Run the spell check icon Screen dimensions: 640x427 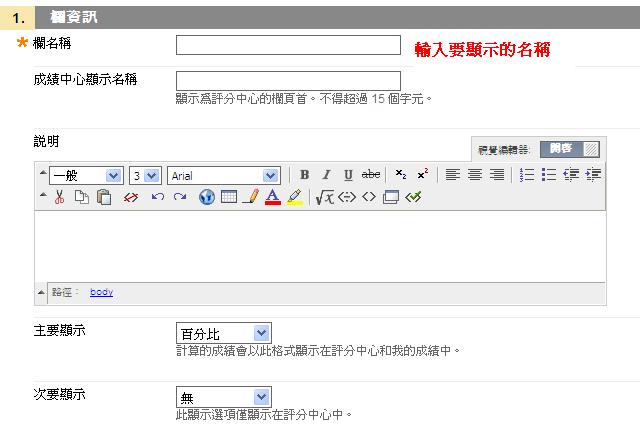click(x=414, y=197)
